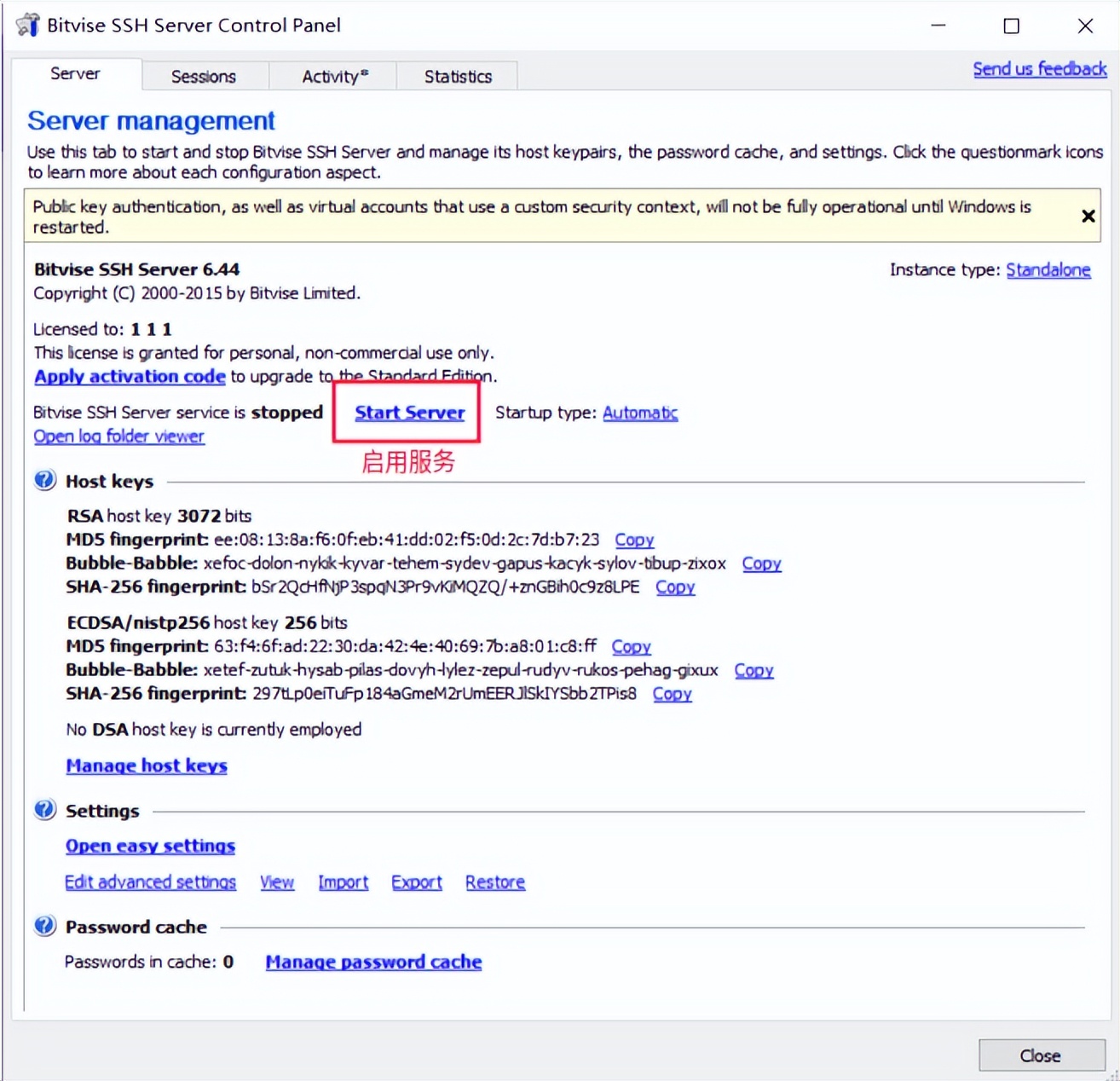Click Send us feedback link
Screen dimensions: 1120x1081
pos(1039,69)
